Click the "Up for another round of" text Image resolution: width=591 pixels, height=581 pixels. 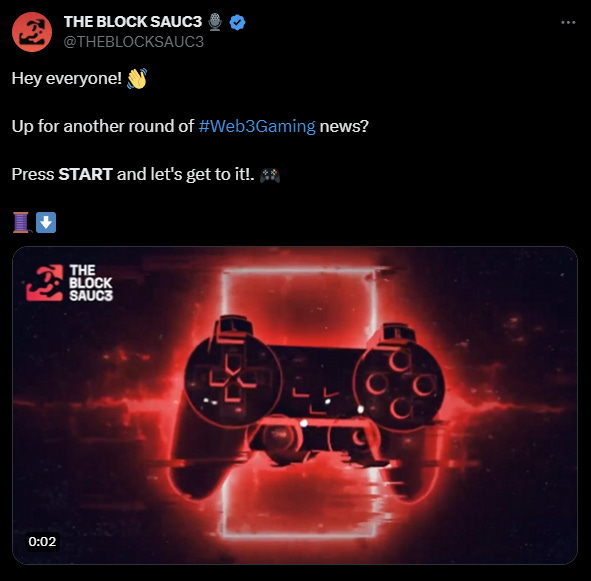point(103,126)
